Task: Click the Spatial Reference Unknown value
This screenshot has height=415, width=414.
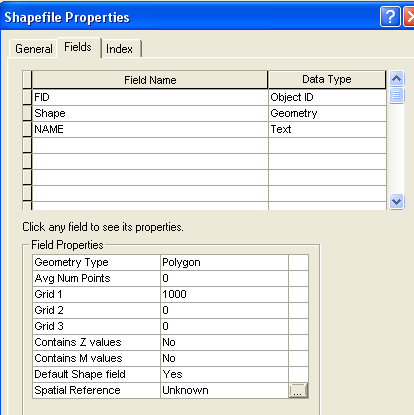Action: [x=224, y=390]
